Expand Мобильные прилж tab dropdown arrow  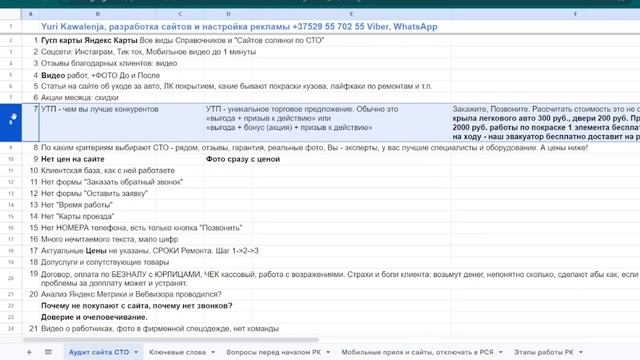(x=500, y=352)
